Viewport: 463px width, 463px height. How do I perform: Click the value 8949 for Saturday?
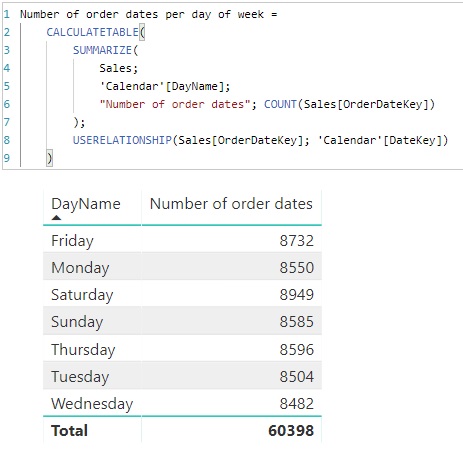tap(297, 295)
